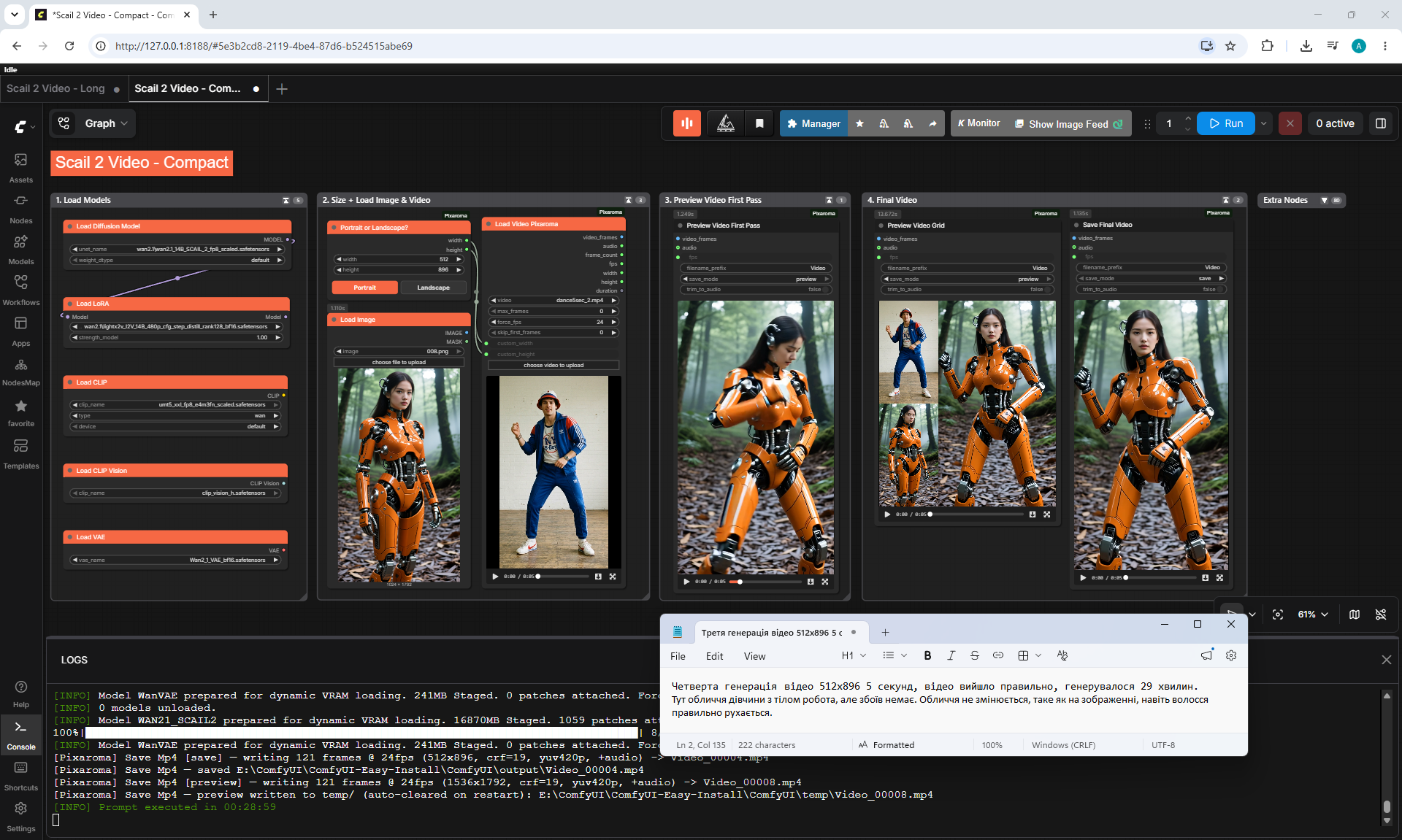This screenshot has height=840, width=1402.
Task: Click the Load Image robot girl thumbnail
Action: pos(399,475)
